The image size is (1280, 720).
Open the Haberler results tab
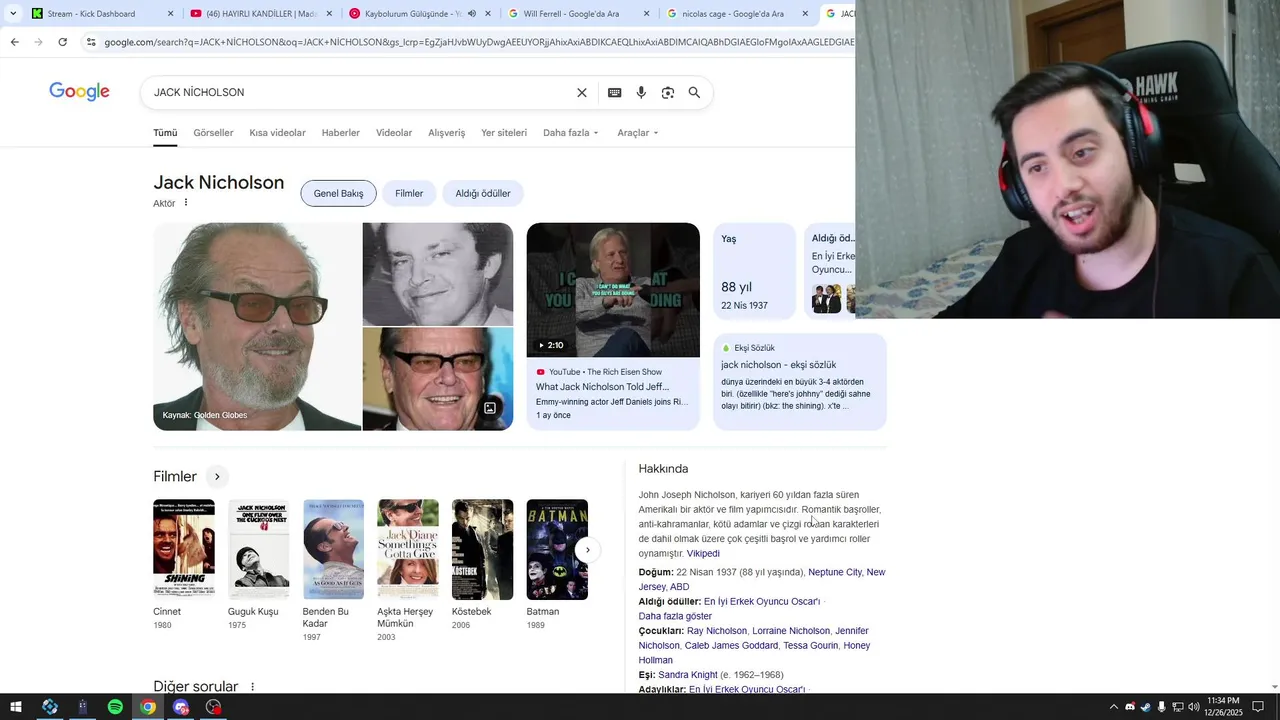tap(341, 133)
